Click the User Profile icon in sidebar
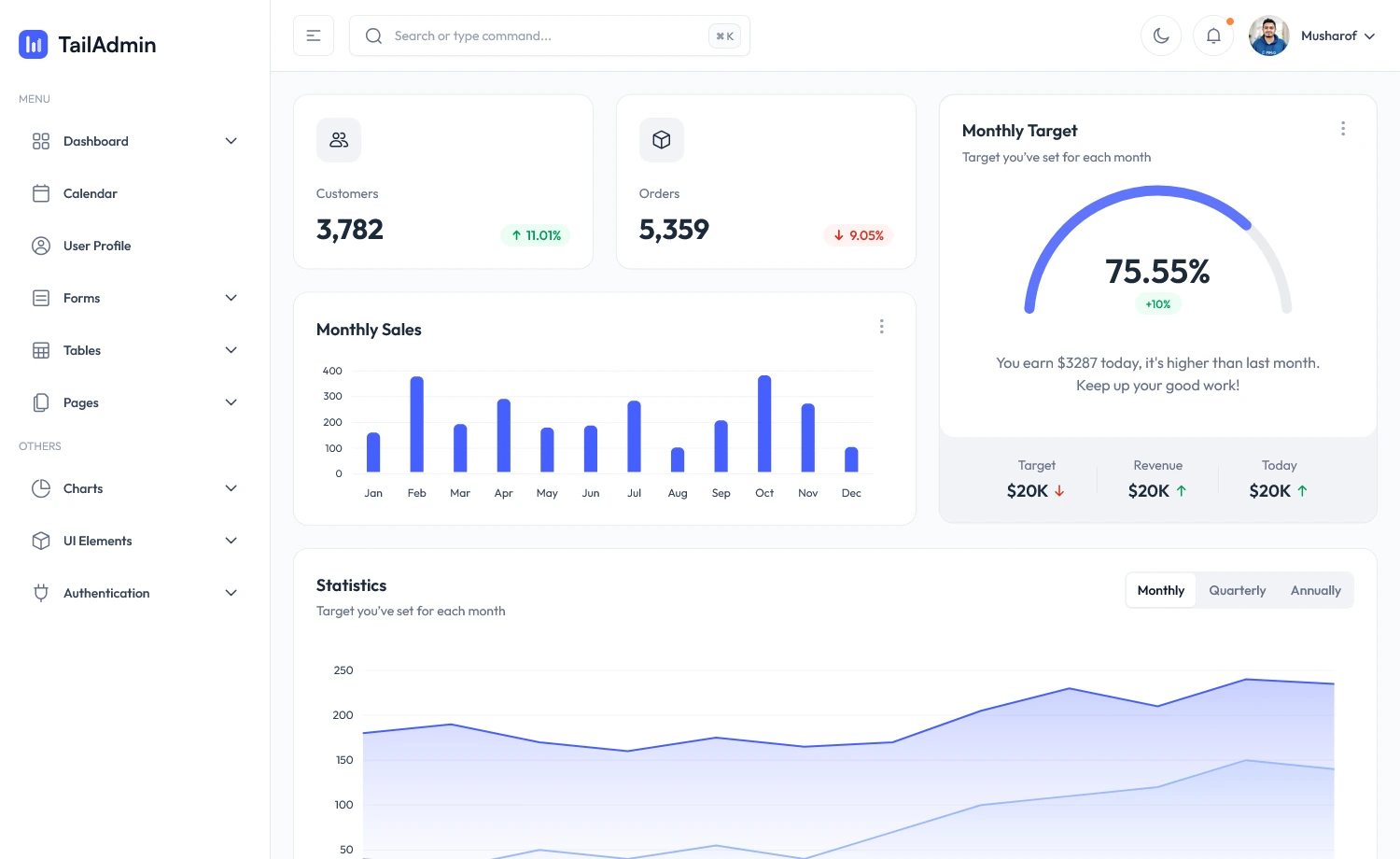1400x859 pixels. click(41, 246)
